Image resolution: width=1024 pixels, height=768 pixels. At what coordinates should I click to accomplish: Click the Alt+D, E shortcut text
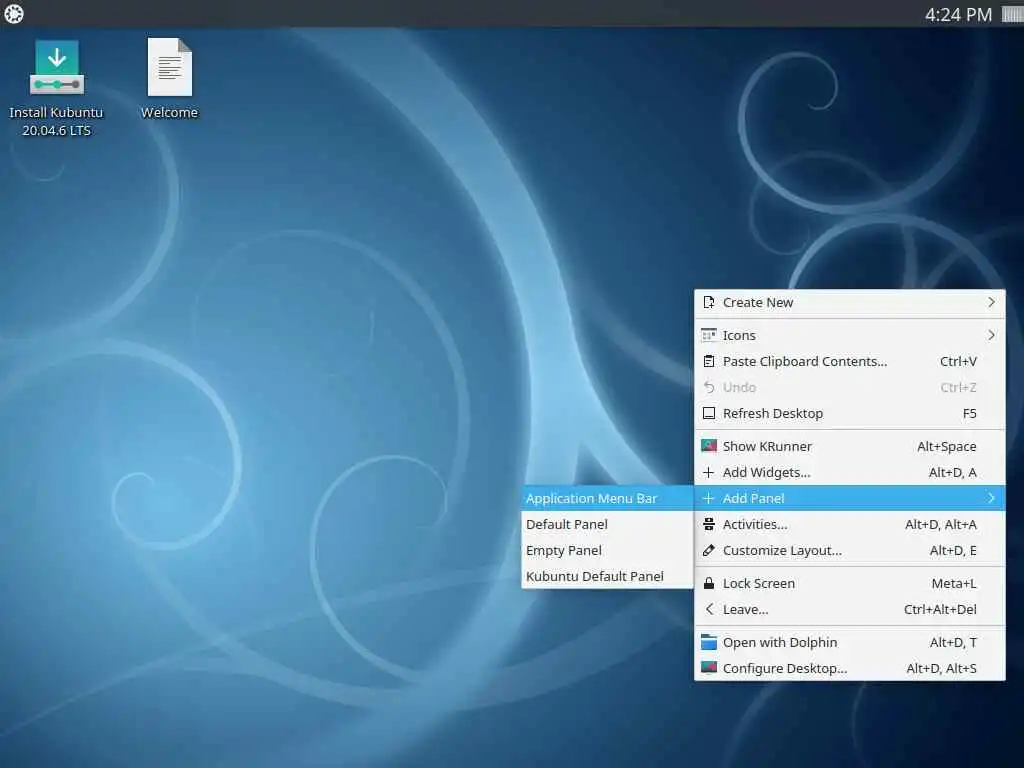[953, 551]
